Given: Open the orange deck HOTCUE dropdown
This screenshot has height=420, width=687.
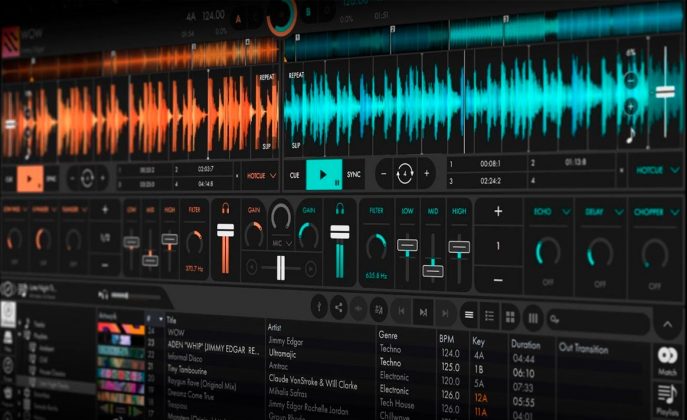Looking at the screenshot, I should (x=261, y=176).
